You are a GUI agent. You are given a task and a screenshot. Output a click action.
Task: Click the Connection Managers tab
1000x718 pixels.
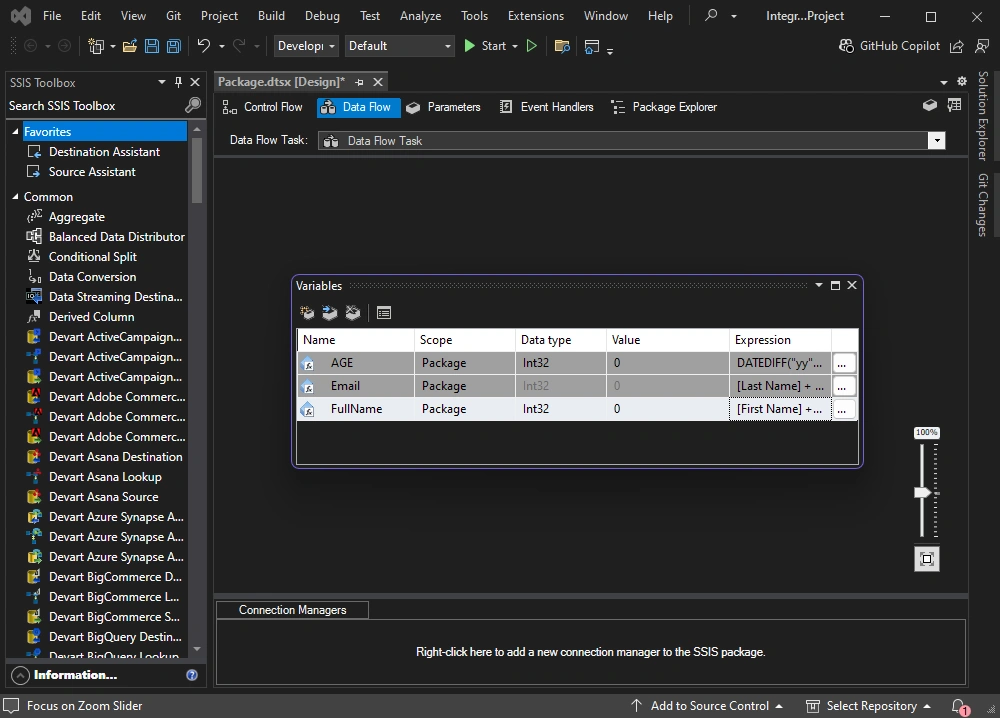point(292,610)
